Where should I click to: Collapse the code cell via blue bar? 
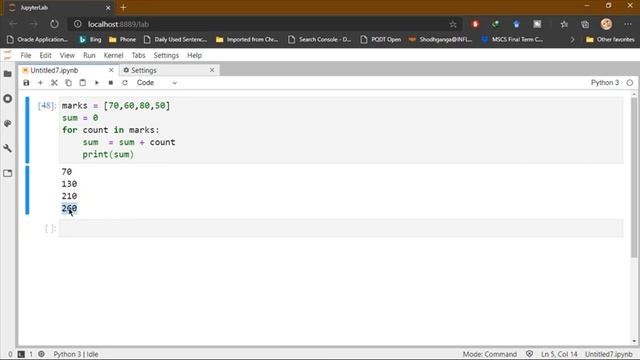coord(27,130)
